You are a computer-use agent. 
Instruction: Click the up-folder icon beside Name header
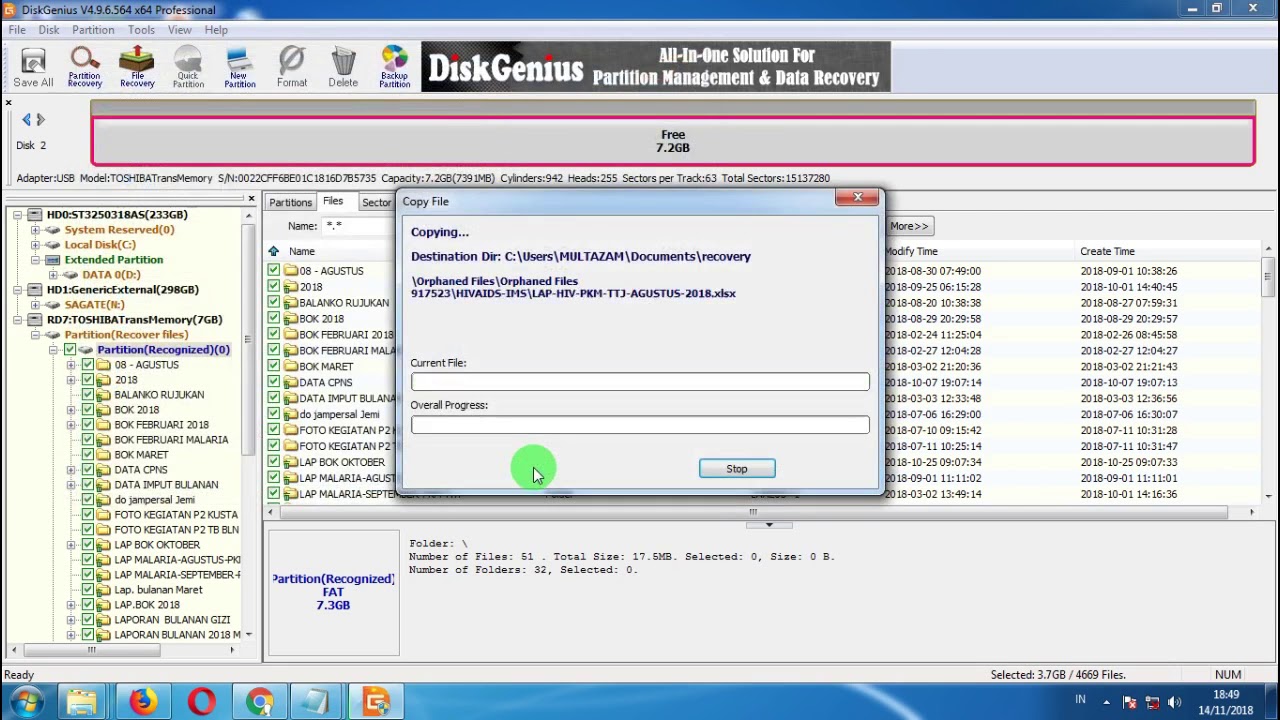(x=274, y=251)
